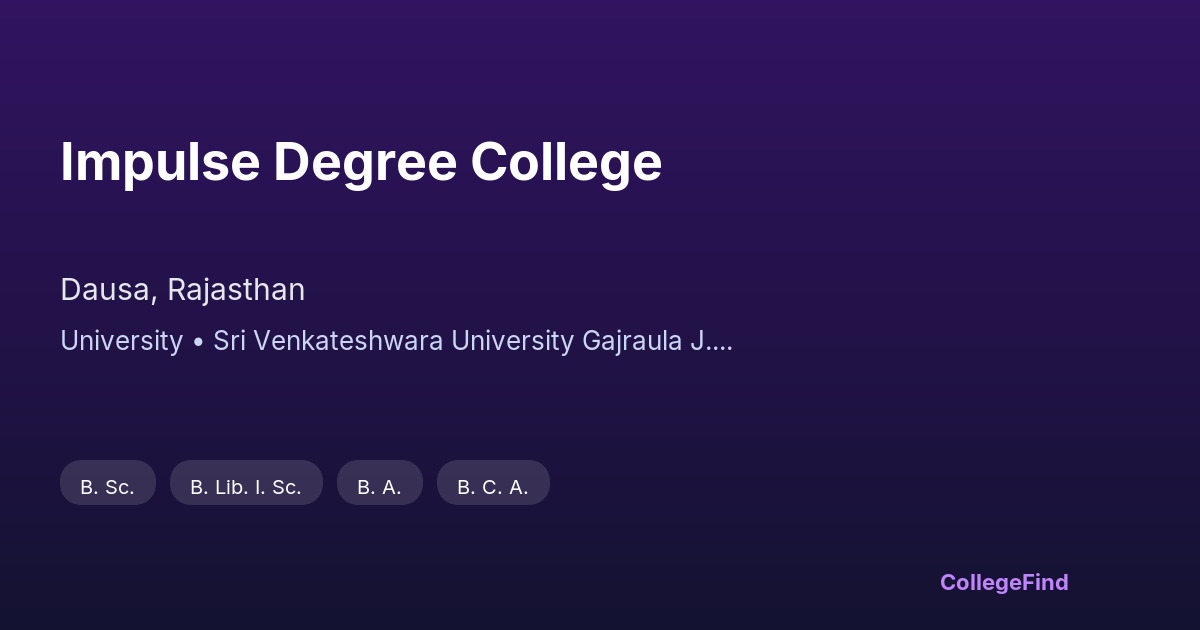Click the Dausa, Rajasthan location text

tap(182, 290)
